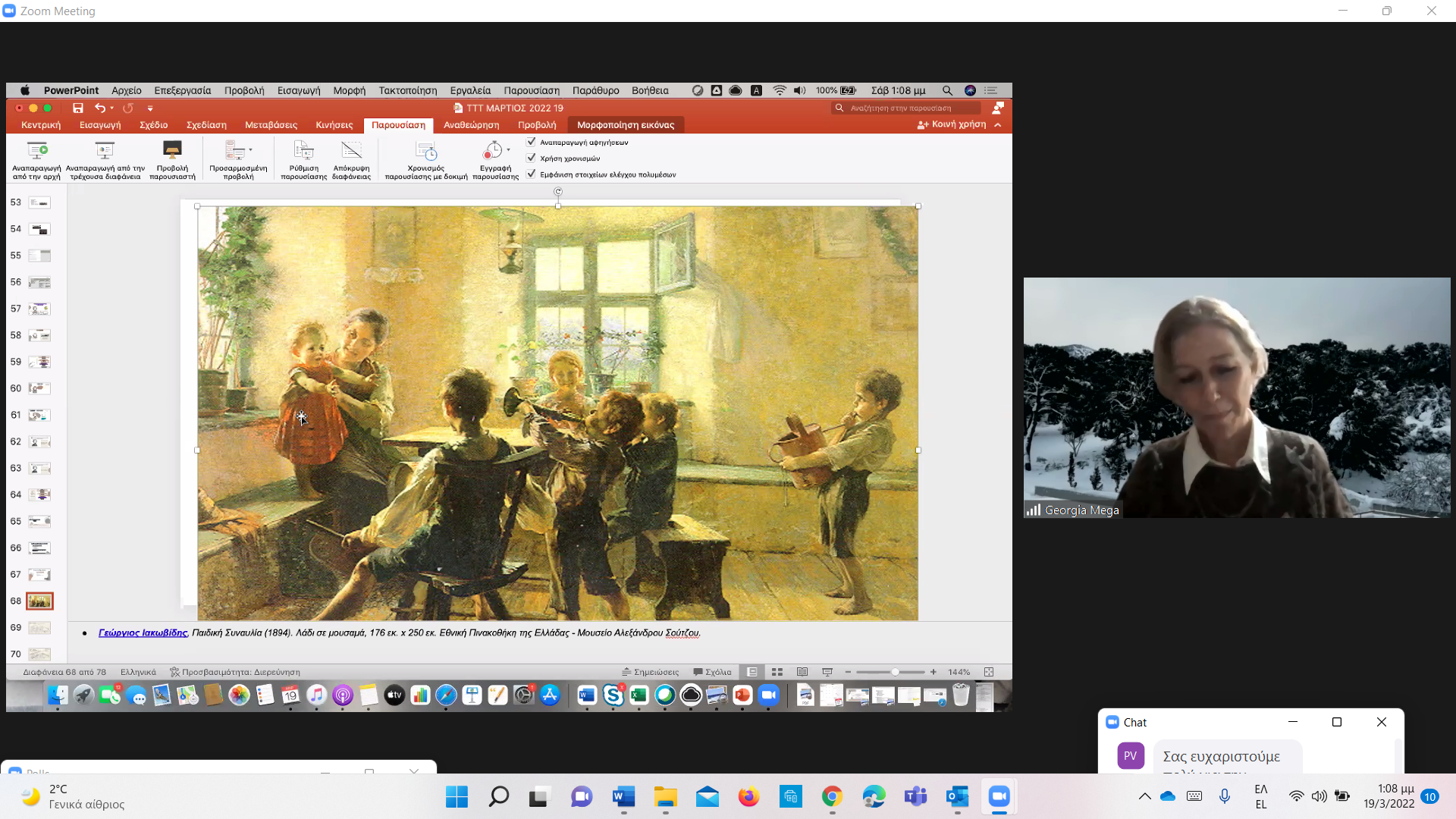1456x819 pixels.
Task: Switch to Slide Sorter view icon
Action: pyautogui.click(x=777, y=672)
